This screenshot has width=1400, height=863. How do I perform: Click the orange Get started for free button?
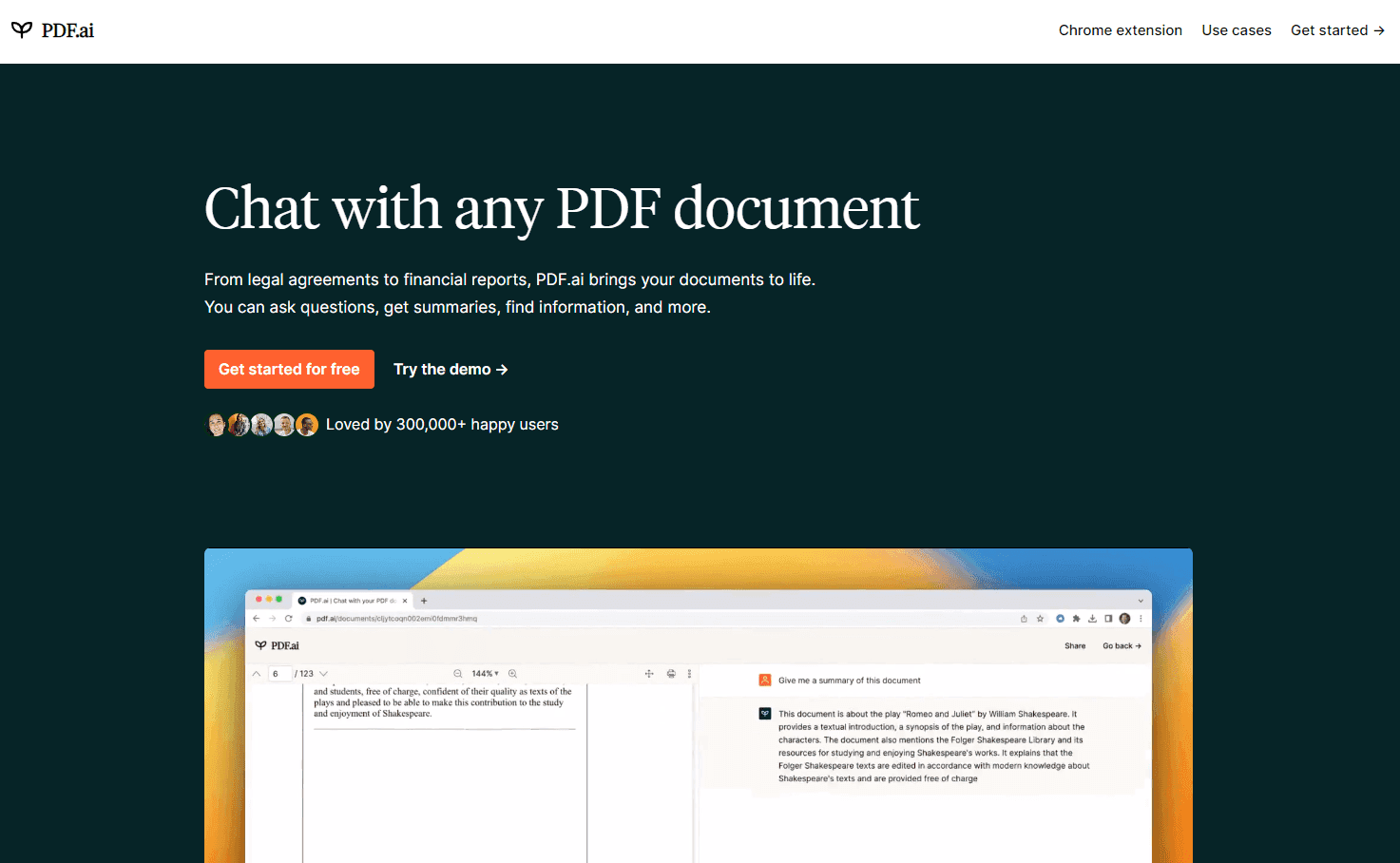coord(289,369)
